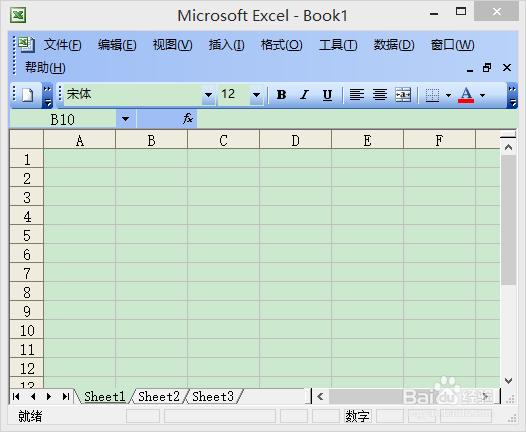Viewport: 526px width, 432px height.
Task: Go to last sheet tab arrow
Action: click(x=66, y=397)
